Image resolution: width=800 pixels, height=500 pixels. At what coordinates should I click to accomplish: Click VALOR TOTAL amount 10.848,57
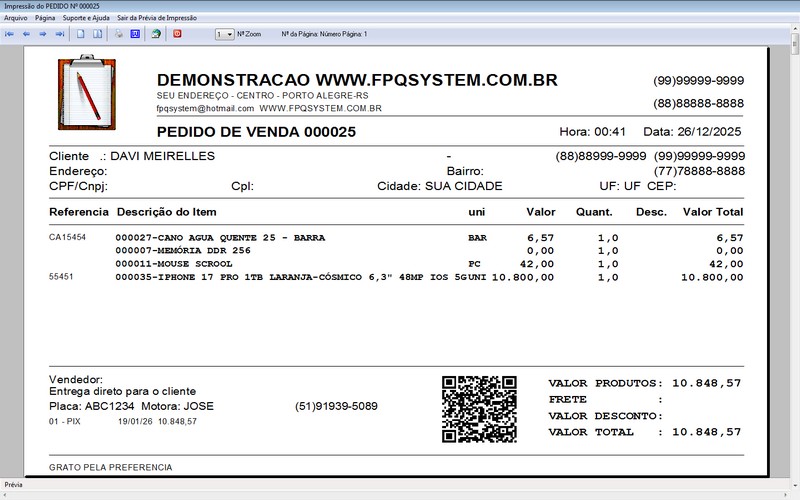tap(706, 432)
